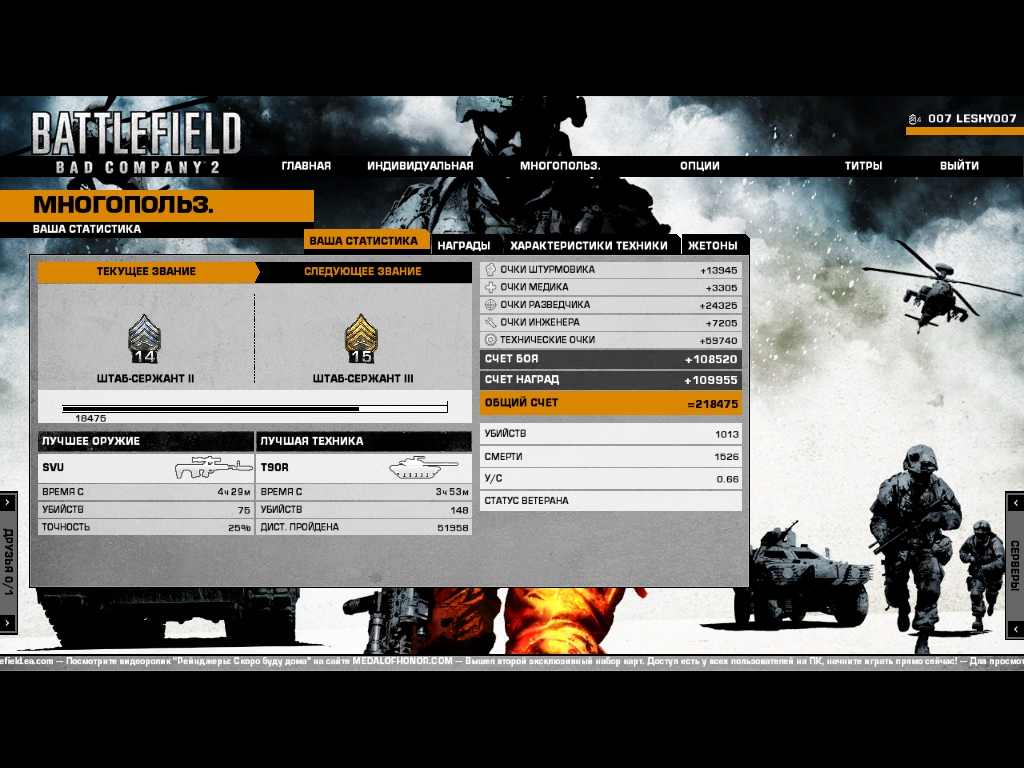
Task: Open the Награды tab
Action: (x=463, y=245)
